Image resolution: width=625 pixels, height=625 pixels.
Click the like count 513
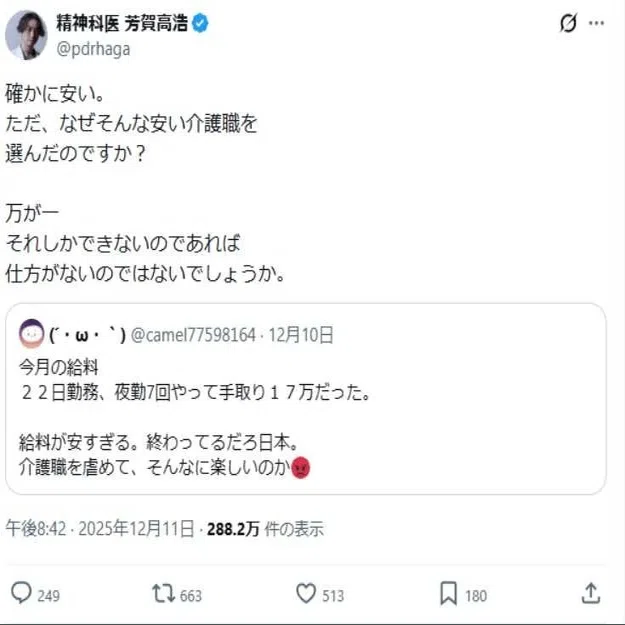click(x=333, y=596)
